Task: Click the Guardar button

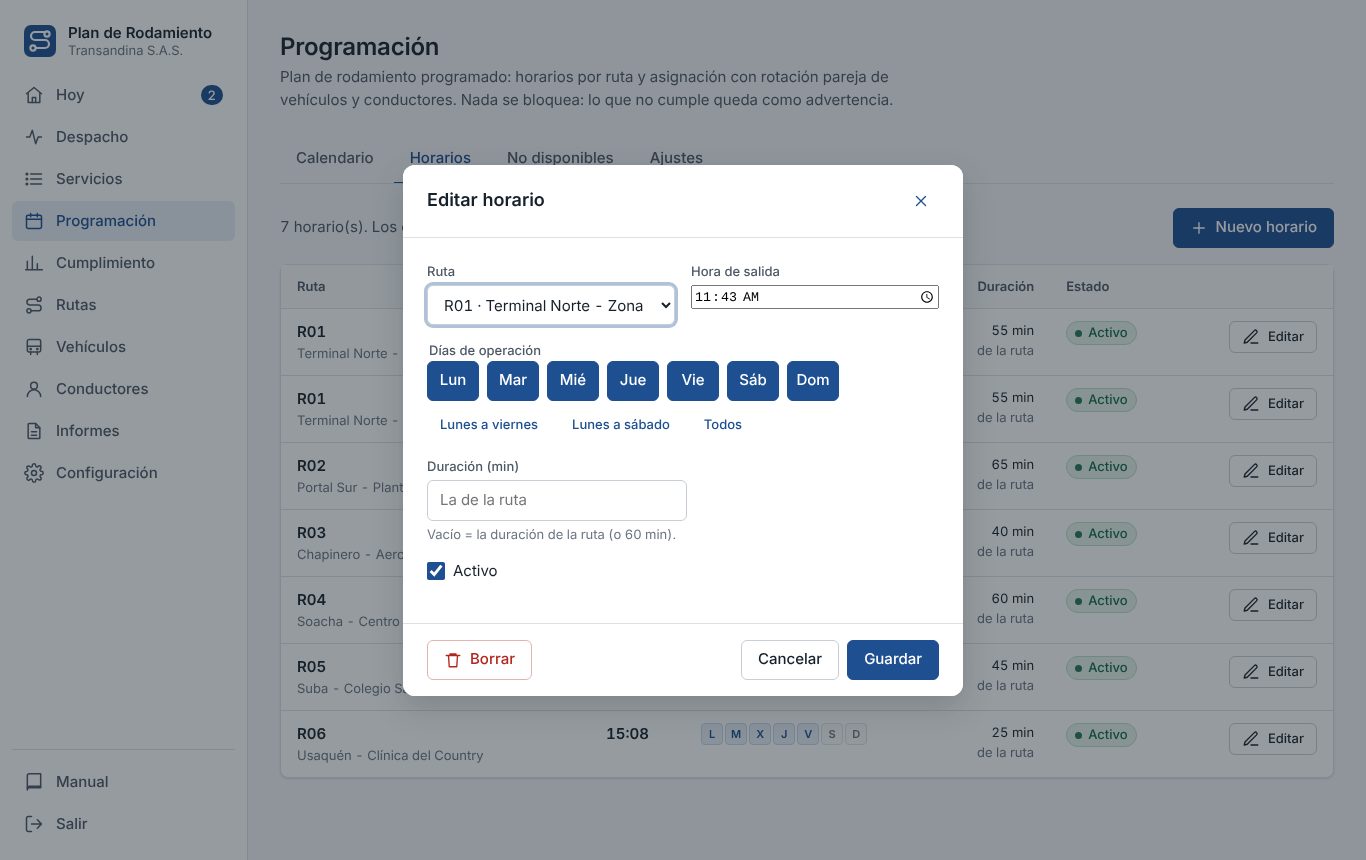Action: point(893,660)
